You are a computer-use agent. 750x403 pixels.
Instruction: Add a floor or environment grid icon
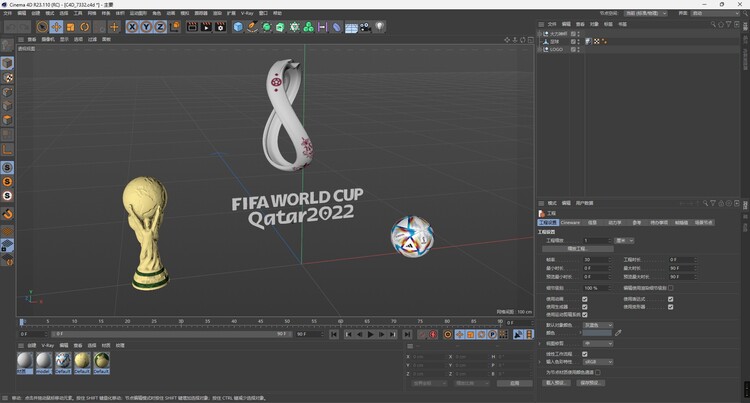(x=351, y=27)
